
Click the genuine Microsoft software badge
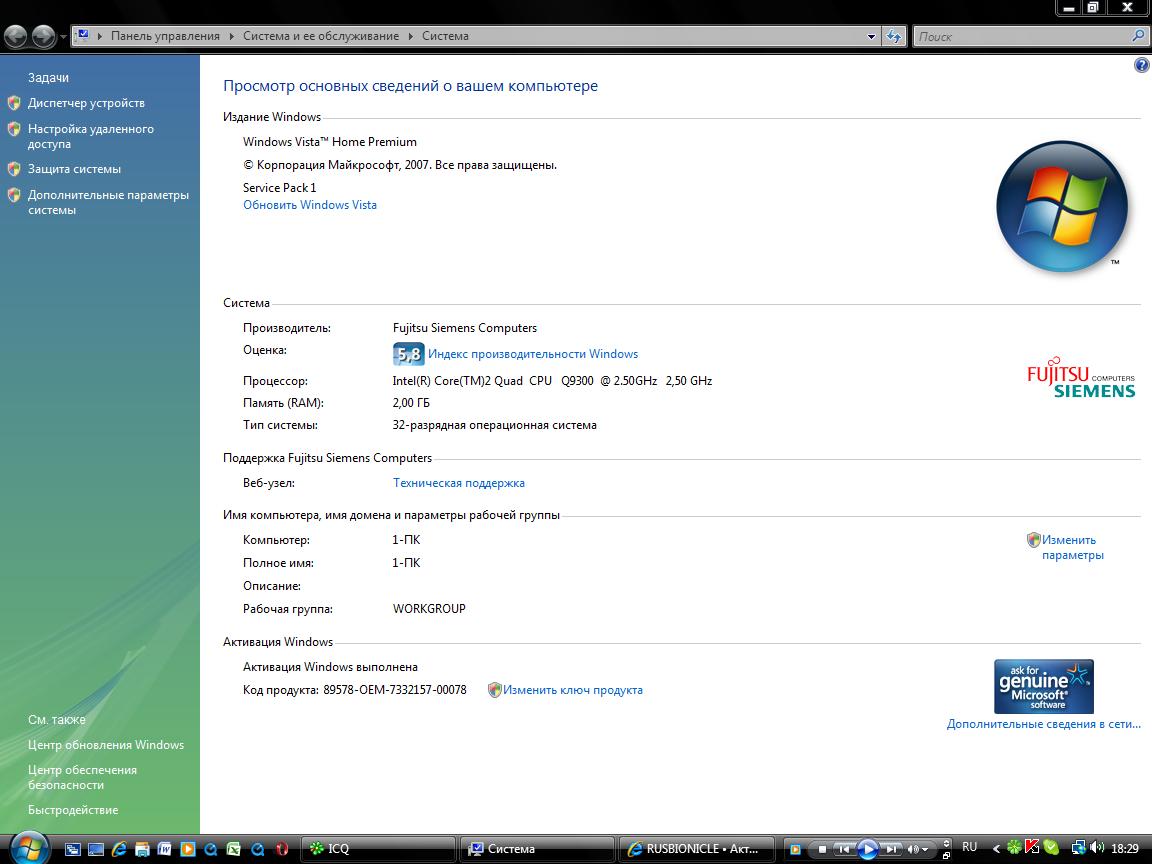click(x=1043, y=686)
